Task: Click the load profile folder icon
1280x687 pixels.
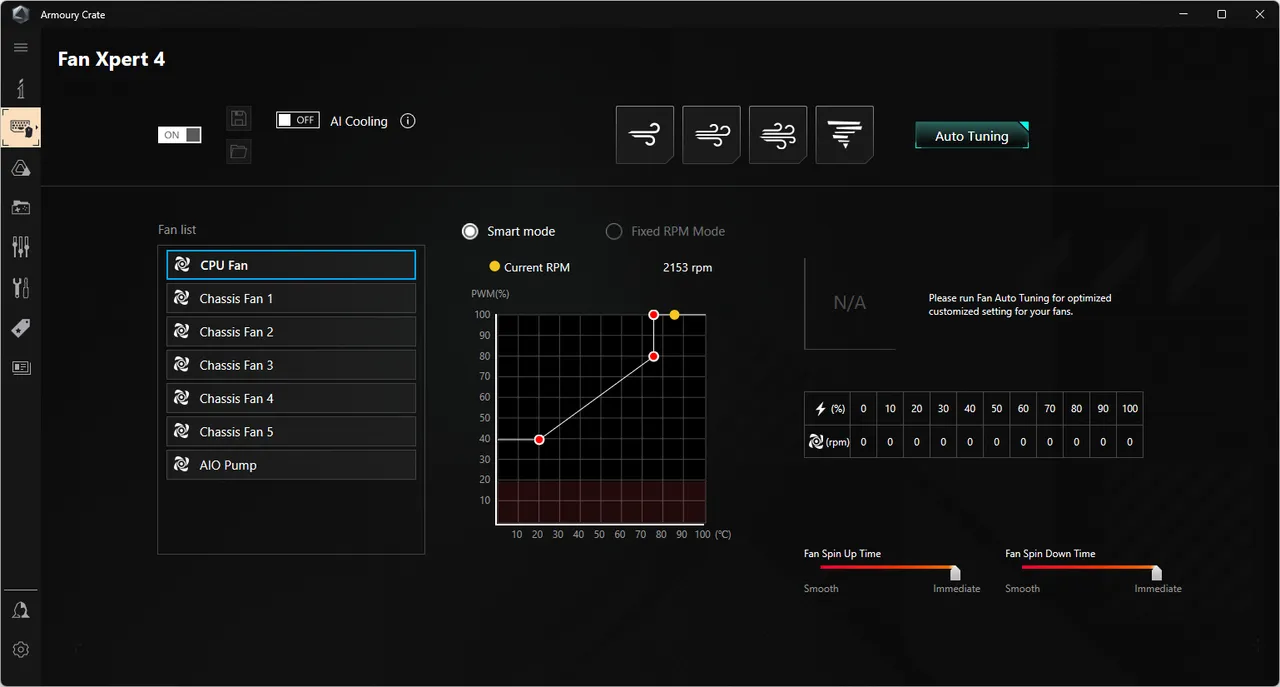Action: (238, 152)
